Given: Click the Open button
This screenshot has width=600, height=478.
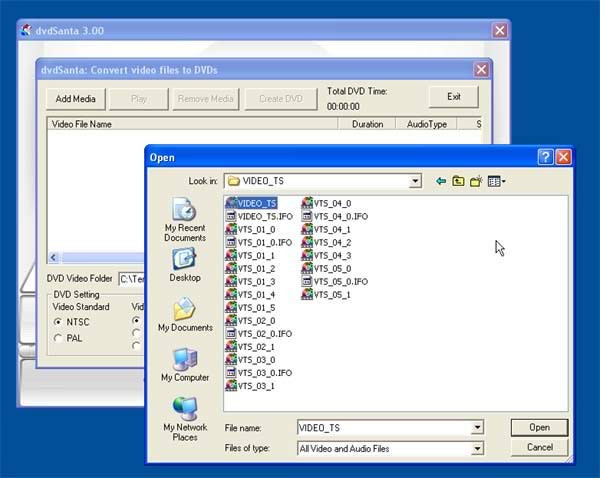Looking at the screenshot, I should (x=540, y=427).
